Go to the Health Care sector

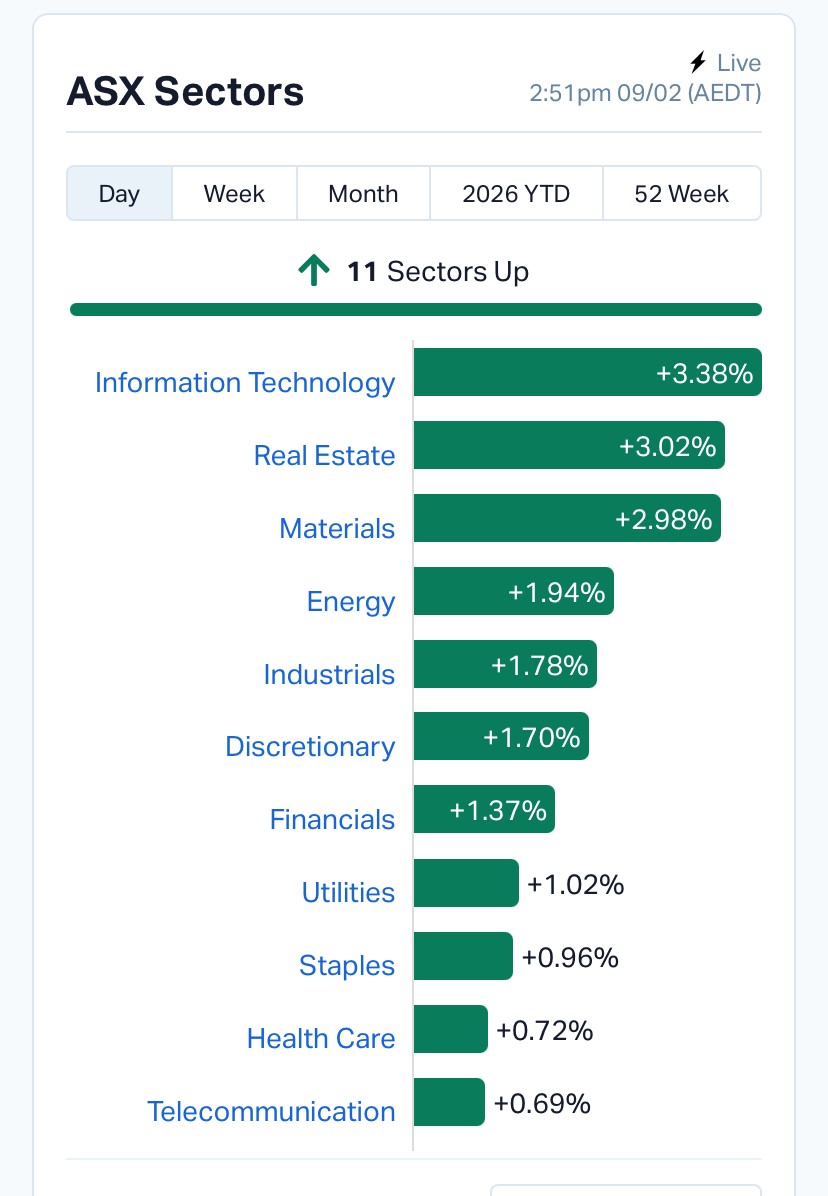321,1039
